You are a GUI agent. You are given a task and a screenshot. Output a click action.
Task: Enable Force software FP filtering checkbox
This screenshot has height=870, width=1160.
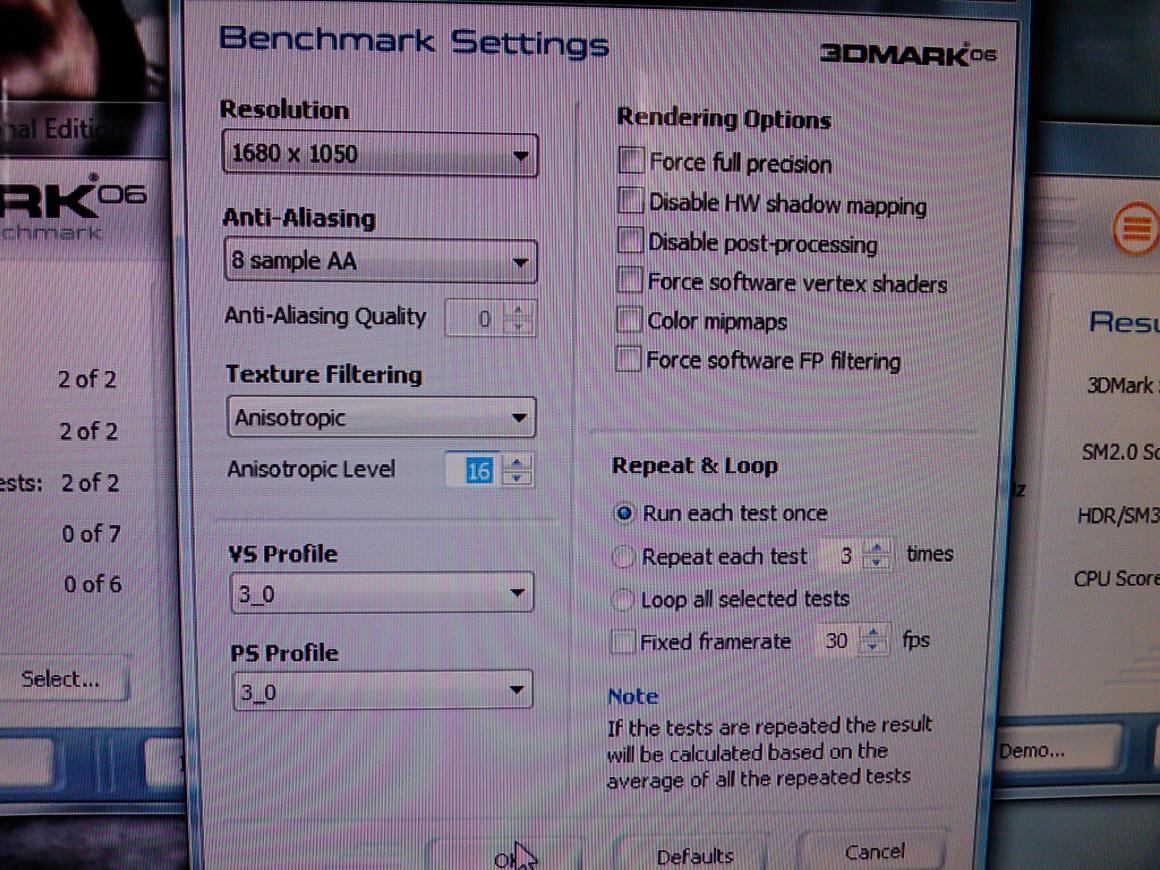point(628,360)
